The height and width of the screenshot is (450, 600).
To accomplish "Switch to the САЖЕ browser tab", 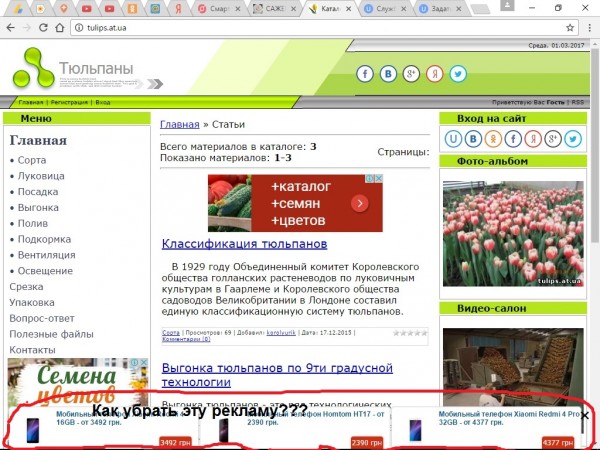I will point(274,9).
